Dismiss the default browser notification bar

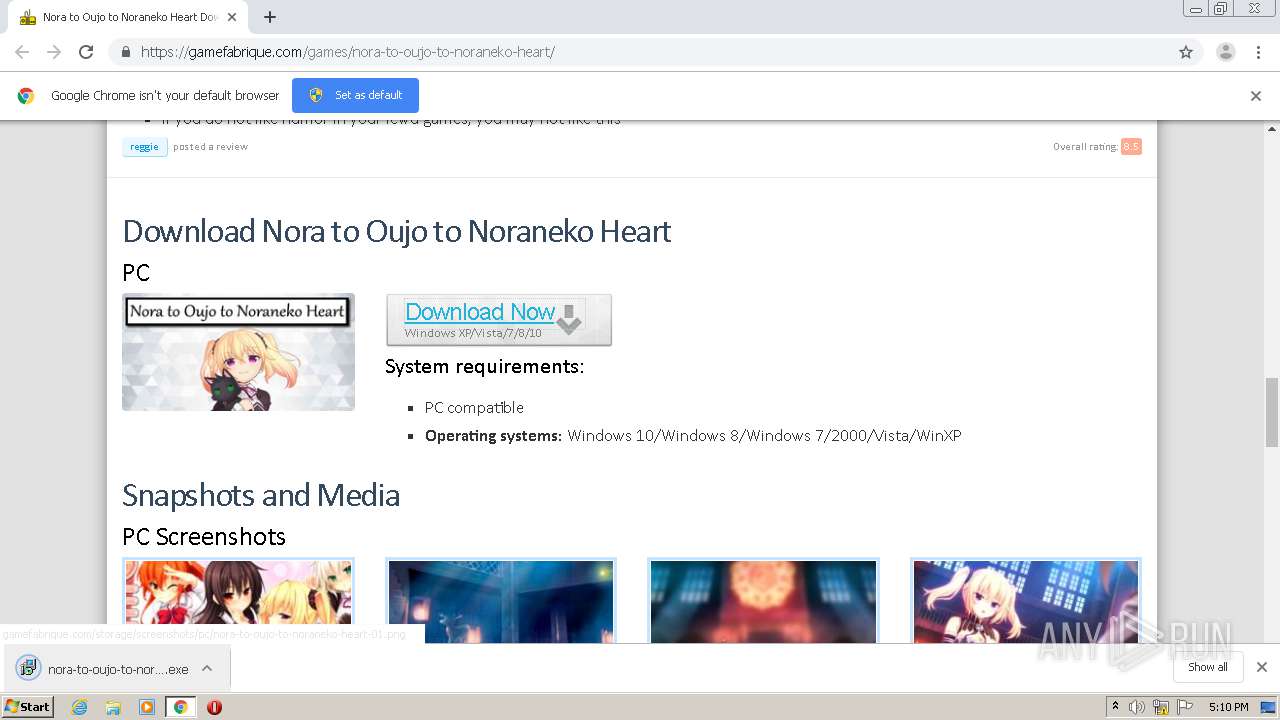tap(1256, 96)
